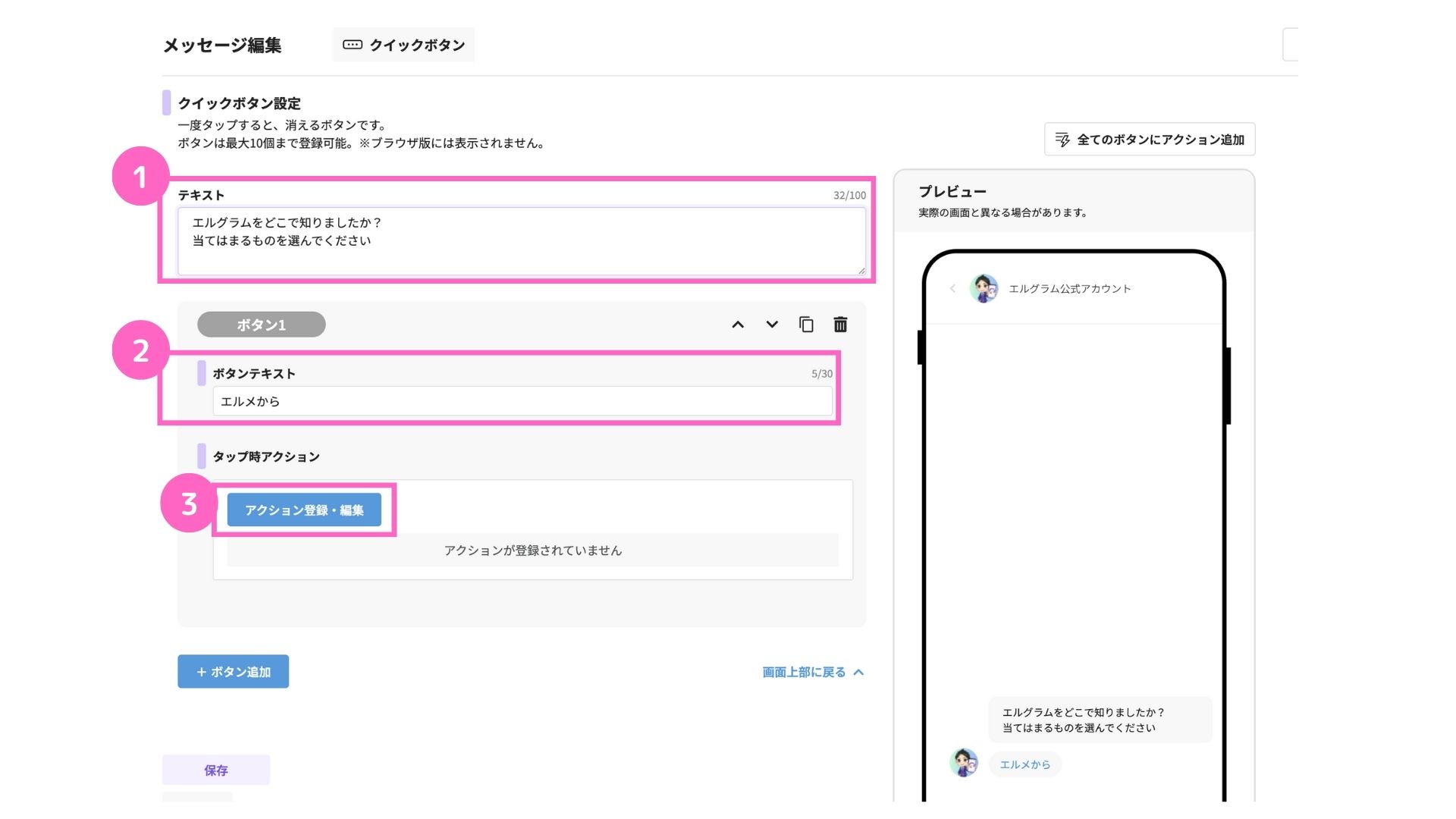
Task: Follow the 画面上部に戻る link
Action: coord(813,672)
